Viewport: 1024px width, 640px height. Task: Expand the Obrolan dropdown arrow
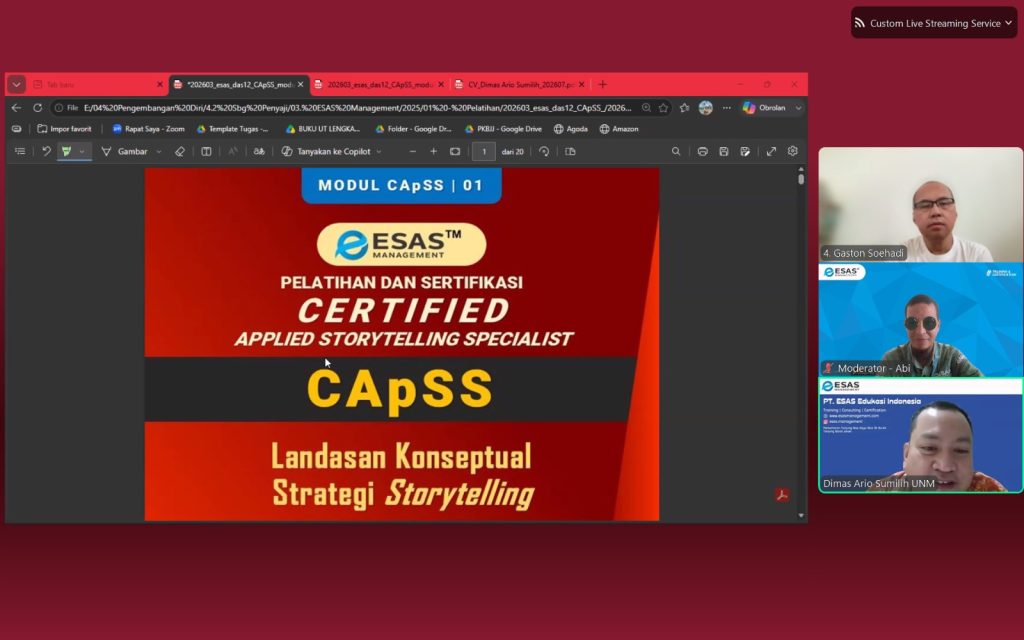798,108
